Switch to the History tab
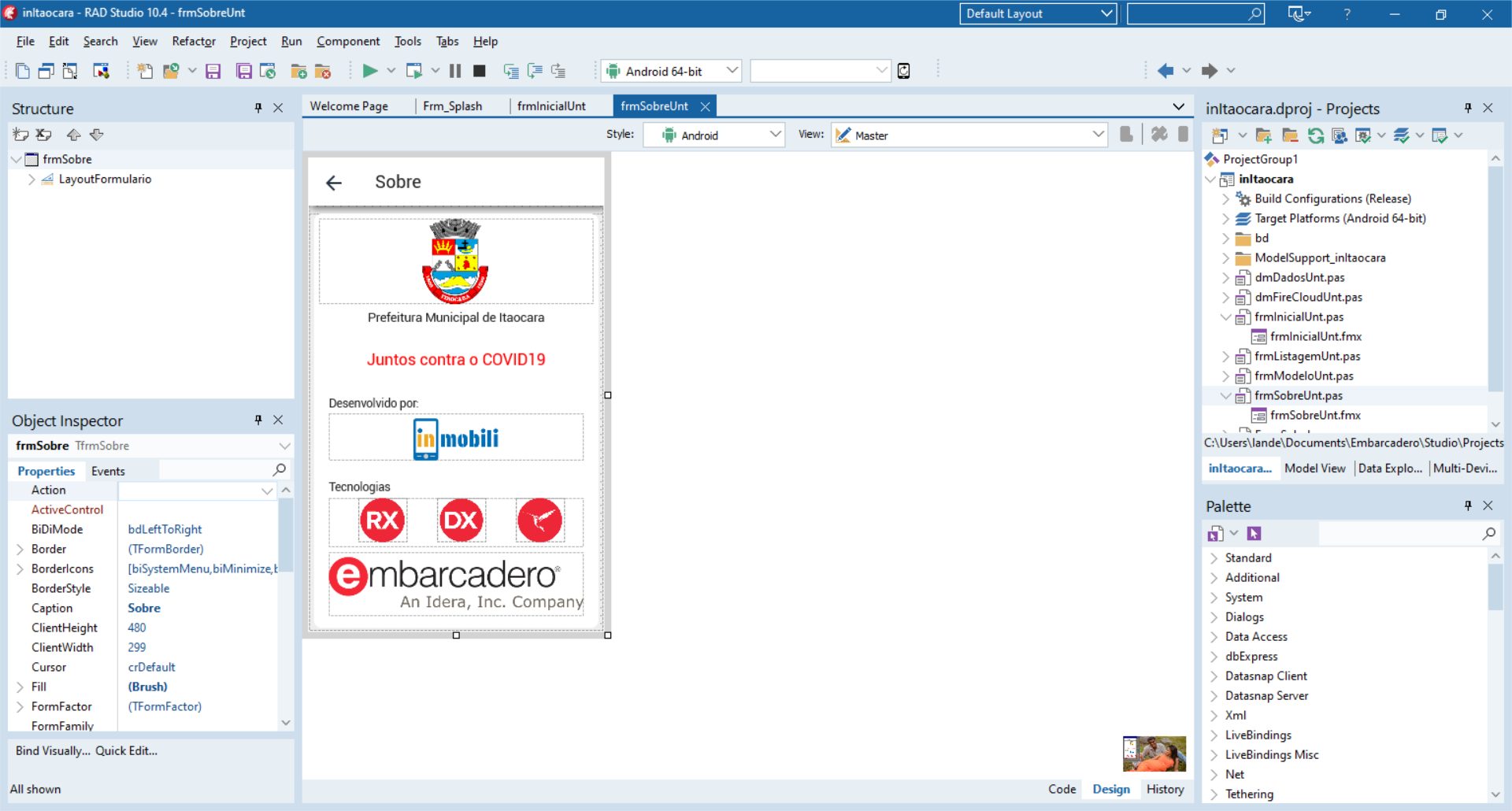This screenshot has height=811, width=1512. coord(1165,789)
